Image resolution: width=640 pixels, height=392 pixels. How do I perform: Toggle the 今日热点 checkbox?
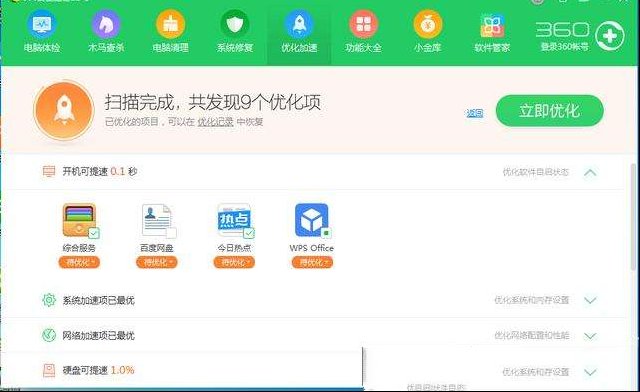249,233
